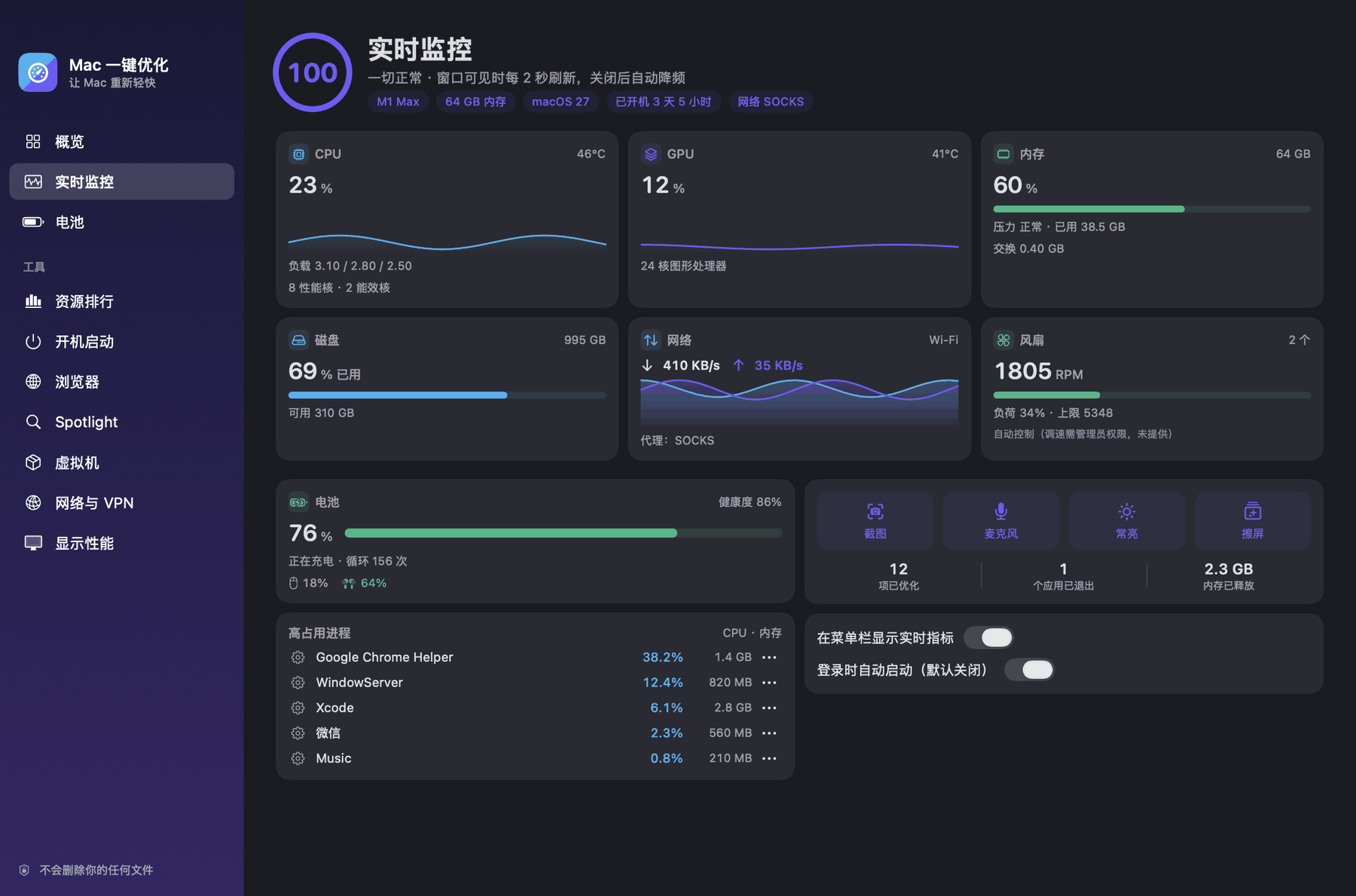Image resolution: width=1356 pixels, height=896 pixels.
Task: Toggle 登录时自动启动 switch
Action: 1029,670
